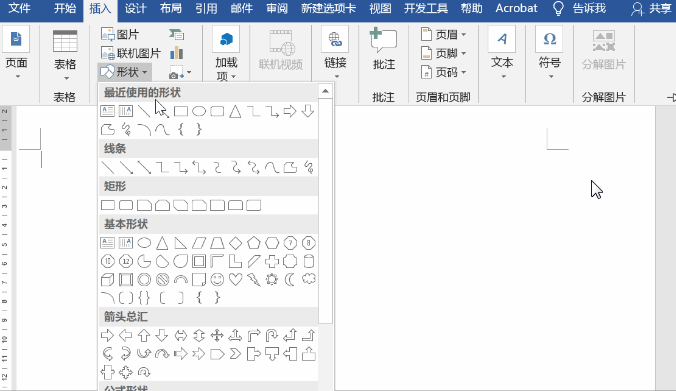Select the folded corner shape
The image size is (676, 391).
[199, 279]
